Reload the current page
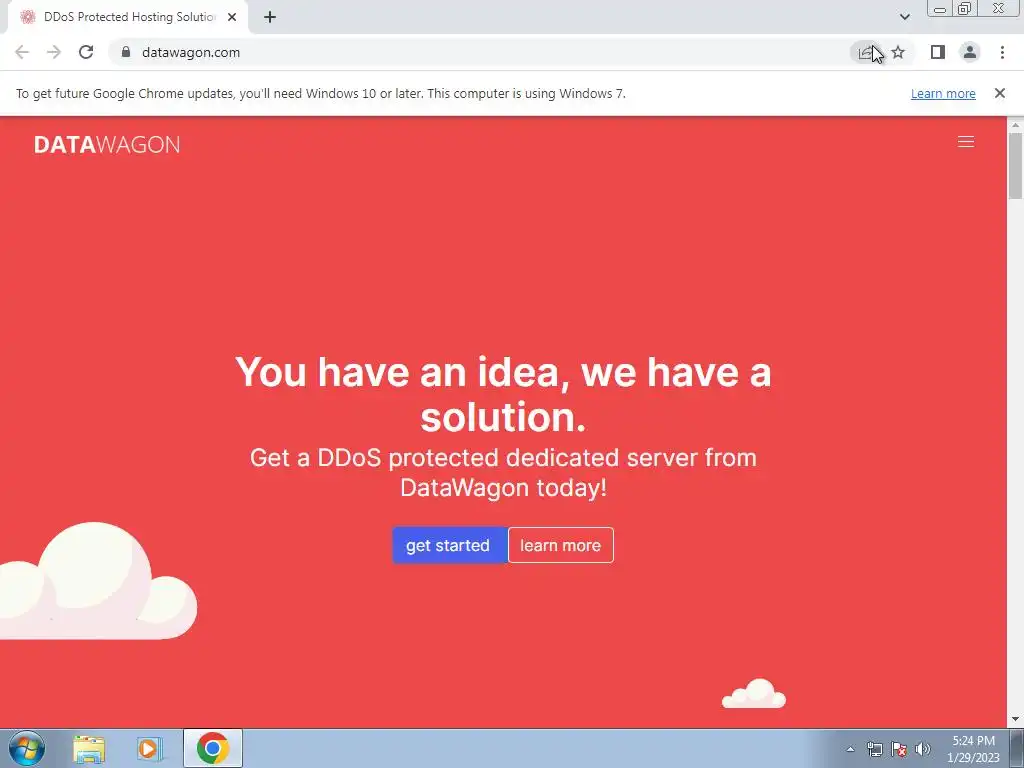 point(86,52)
